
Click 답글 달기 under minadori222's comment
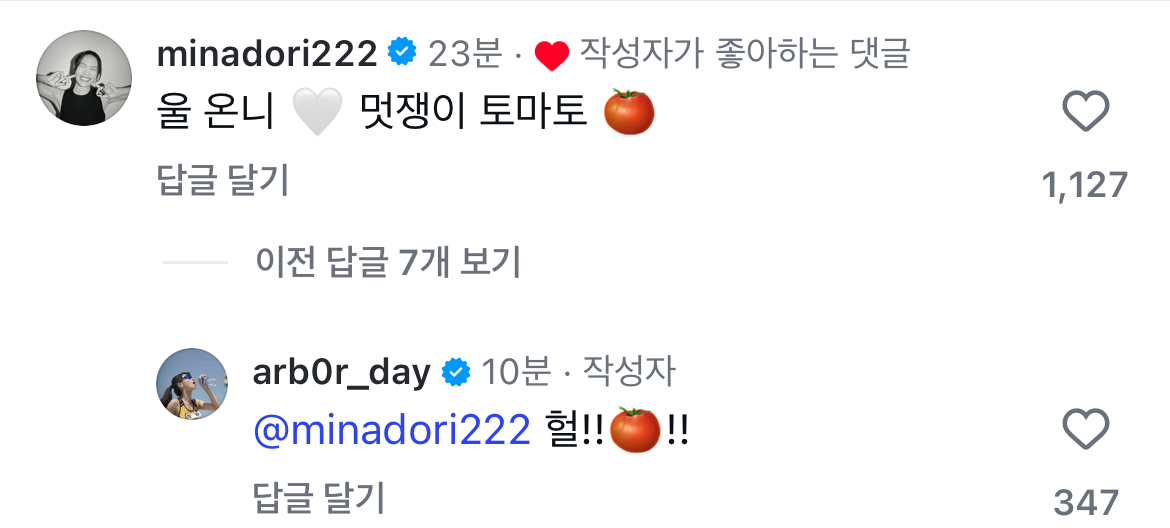pos(223,180)
